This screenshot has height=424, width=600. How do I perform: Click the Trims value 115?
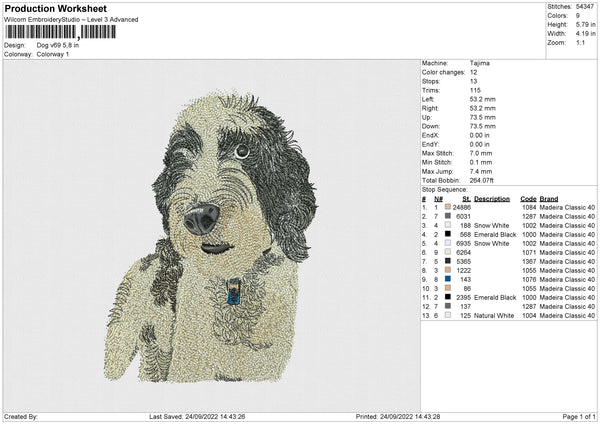pyautogui.click(x=475, y=90)
